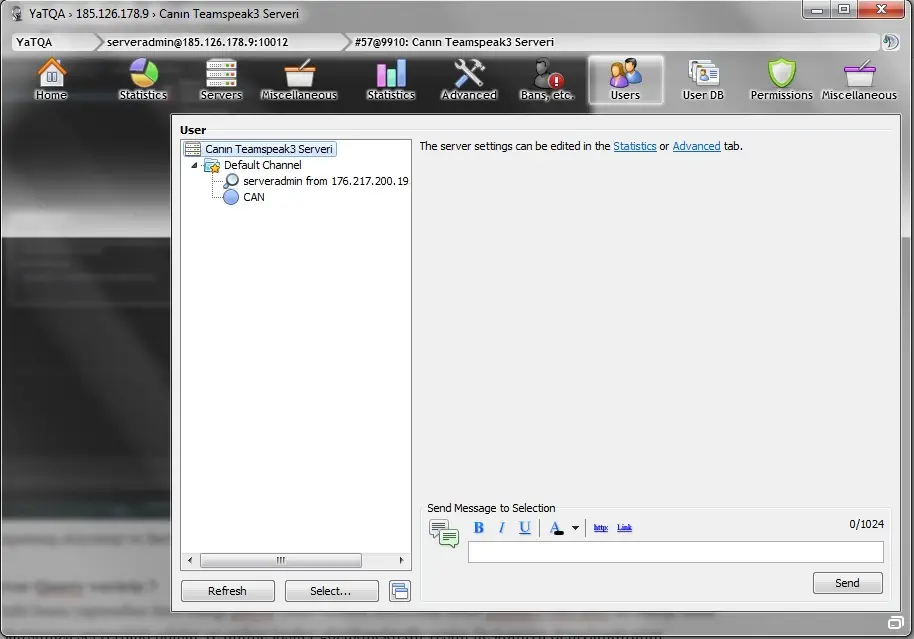
Task: Open the Permissions shield icon
Action: pos(782,80)
